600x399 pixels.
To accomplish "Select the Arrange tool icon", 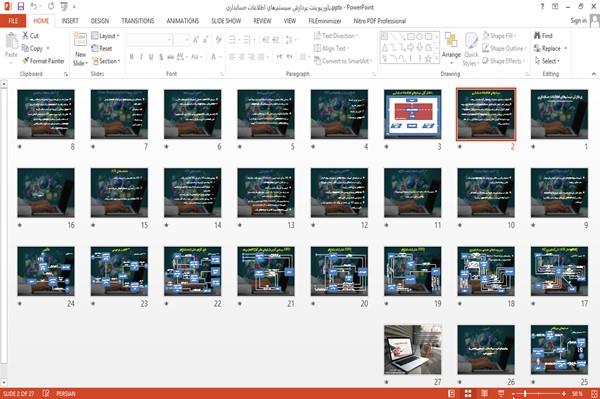I will coord(451,40).
